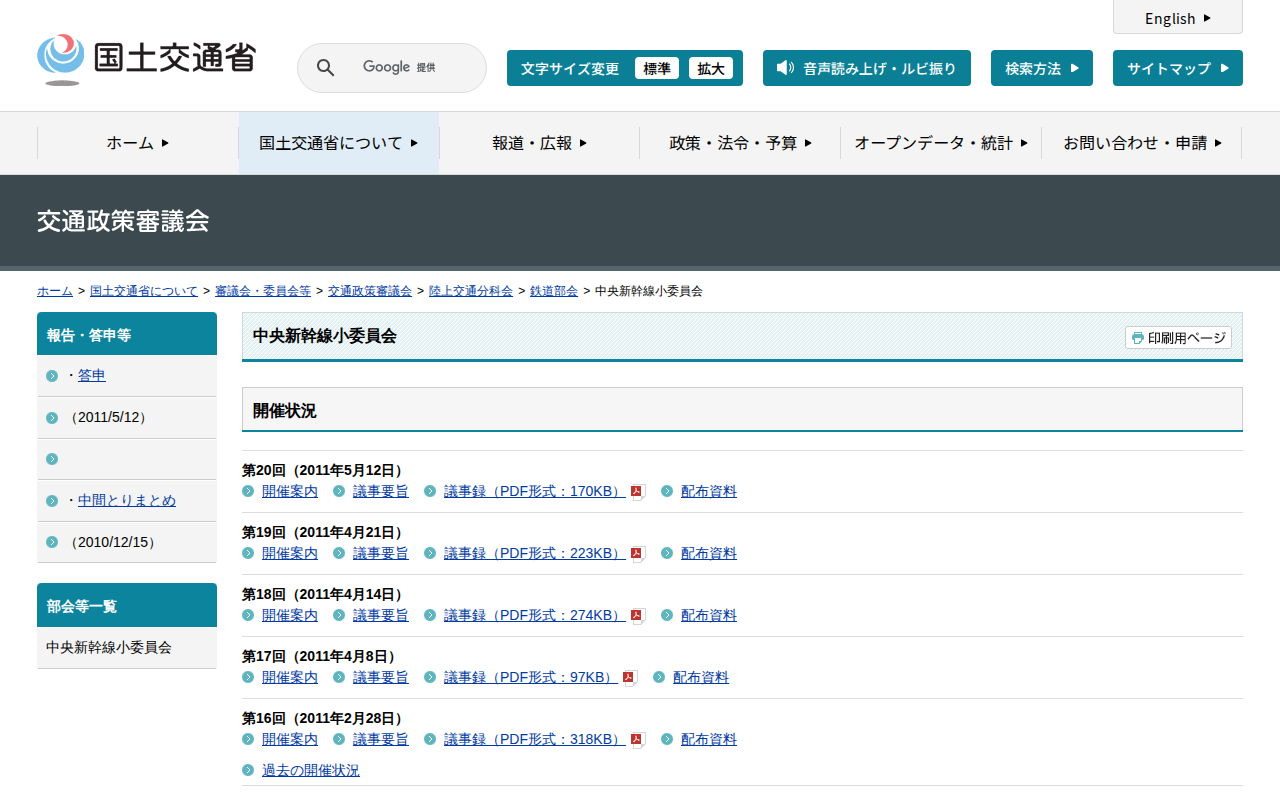Click the PDF icon for the 20th meeting
The image size is (1280, 800).
[638, 492]
